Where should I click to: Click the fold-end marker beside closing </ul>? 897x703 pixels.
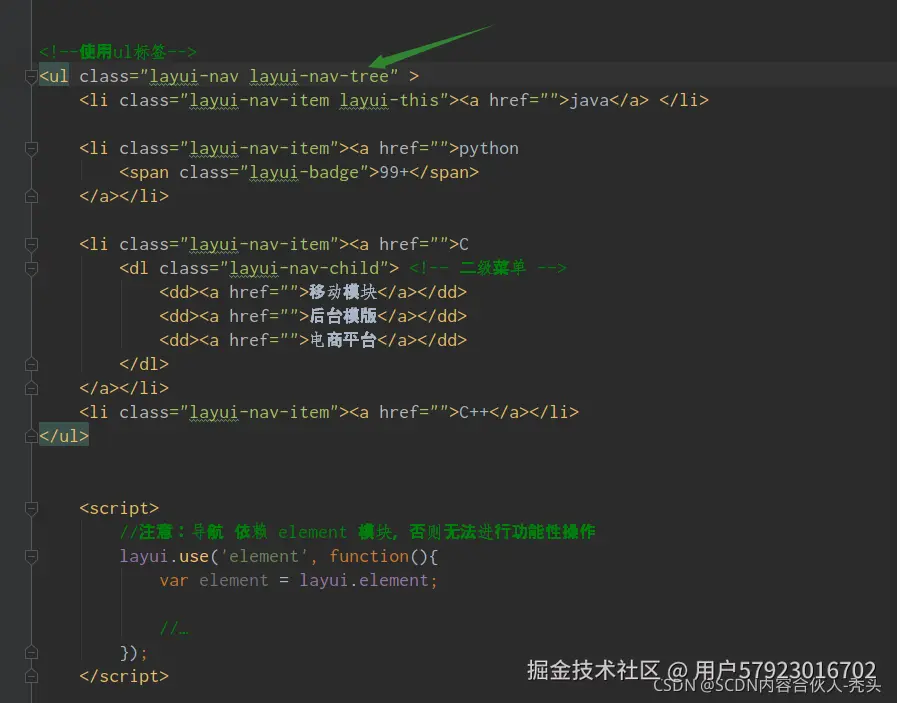click(31, 436)
